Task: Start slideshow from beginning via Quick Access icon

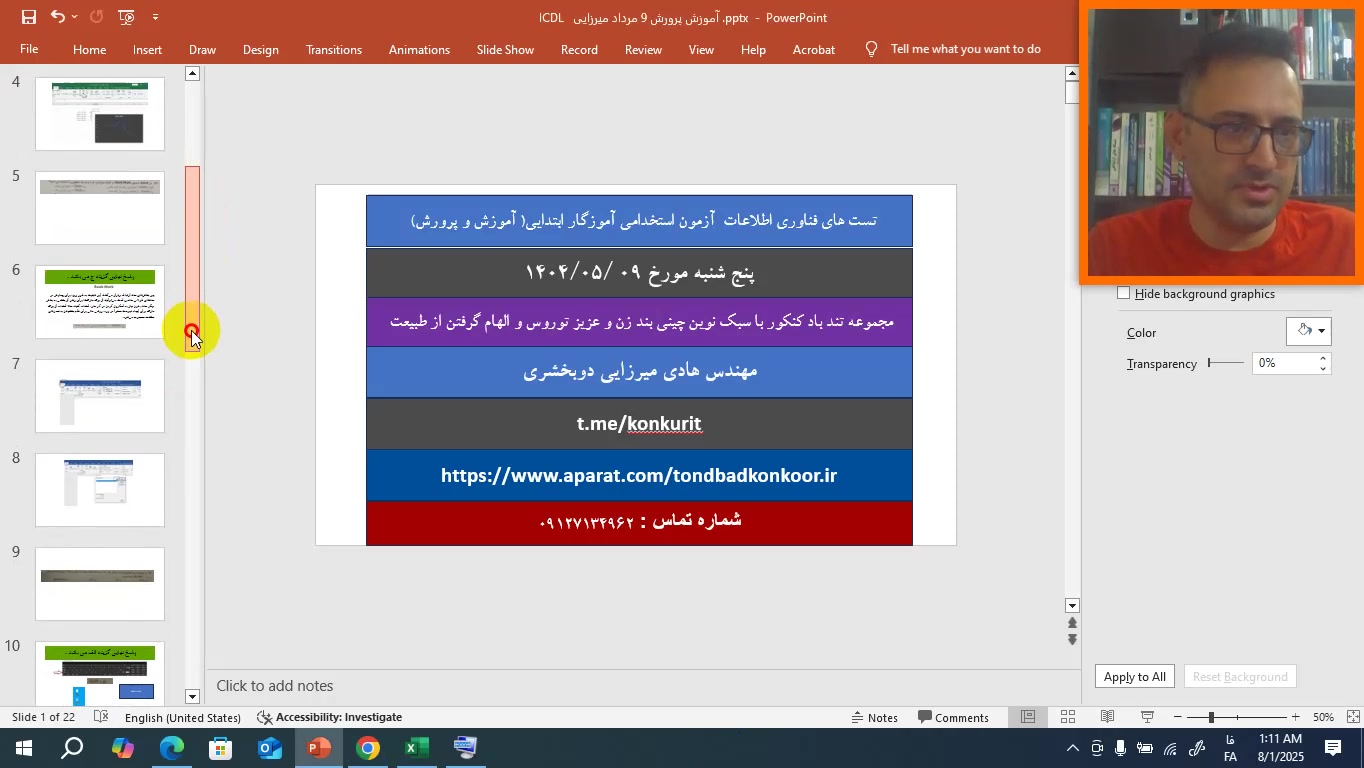Action: pyautogui.click(x=126, y=17)
